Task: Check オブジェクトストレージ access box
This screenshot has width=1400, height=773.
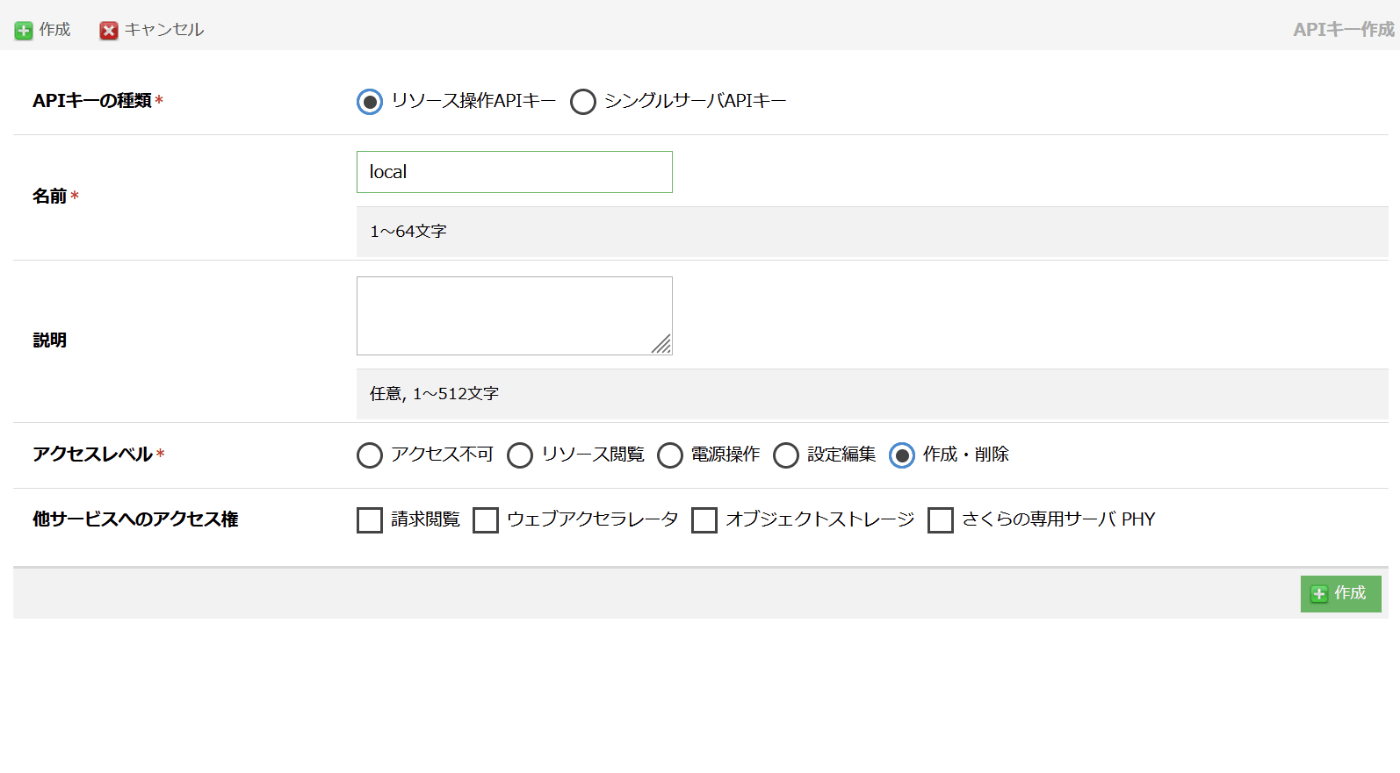Action: [x=705, y=520]
